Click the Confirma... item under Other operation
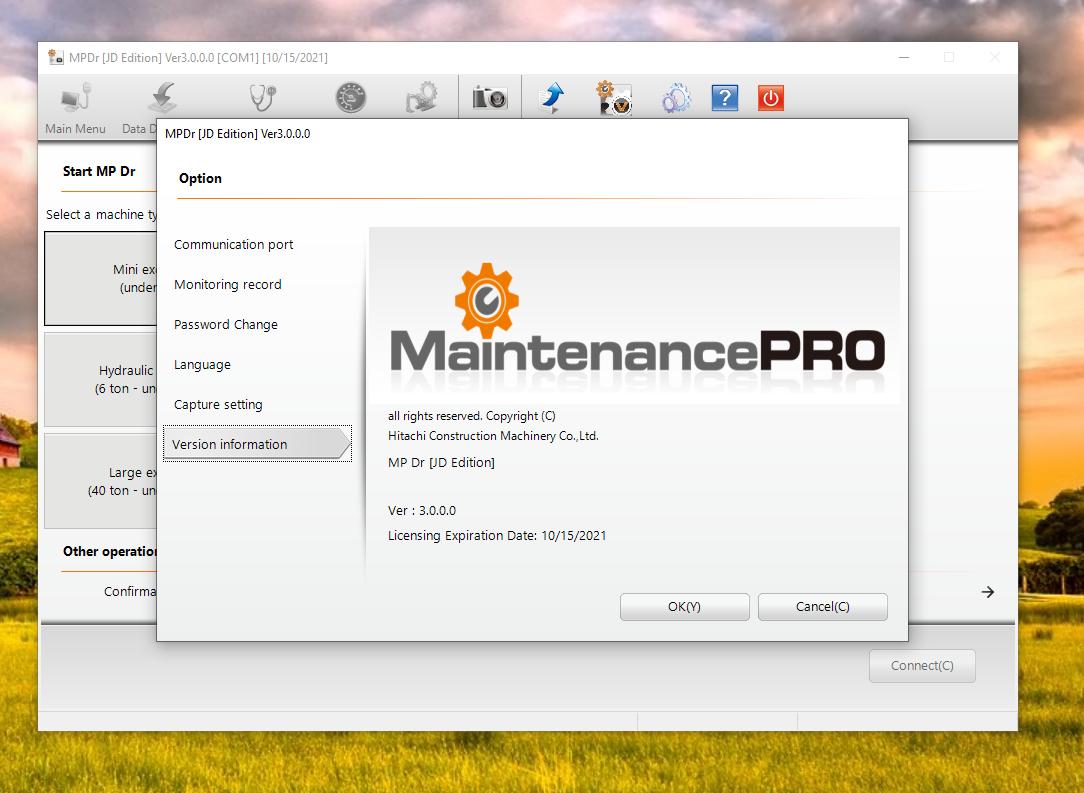The width and height of the screenshot is (1084, 793). pyautogui.click(x=130, y=592)
